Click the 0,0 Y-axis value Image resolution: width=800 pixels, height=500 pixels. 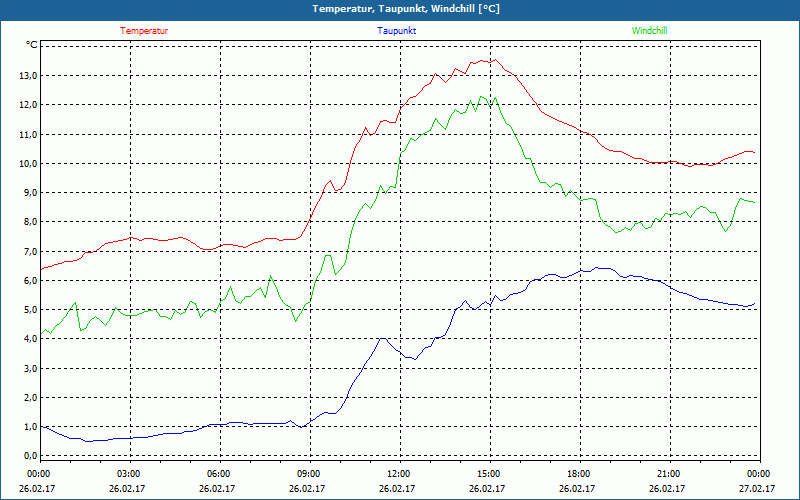coord(31,456)
